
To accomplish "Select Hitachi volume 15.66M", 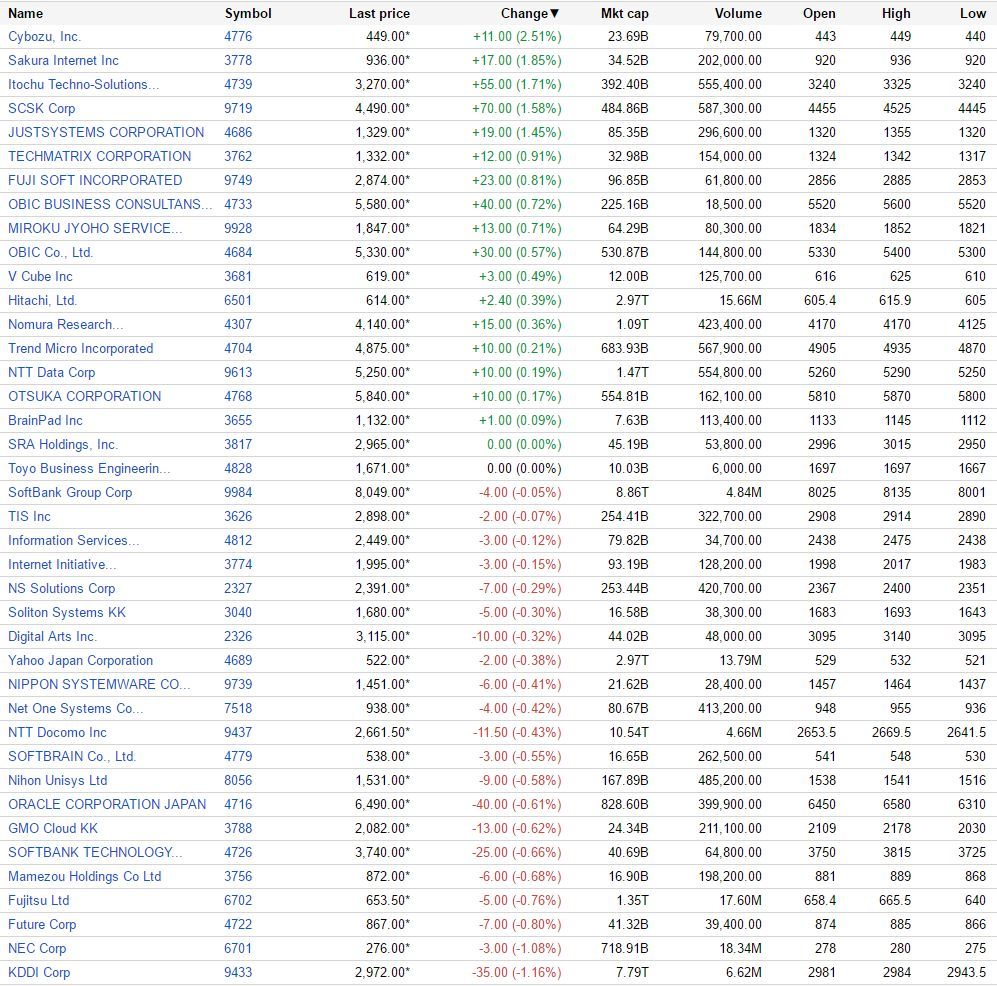I will tap(740, 301).
